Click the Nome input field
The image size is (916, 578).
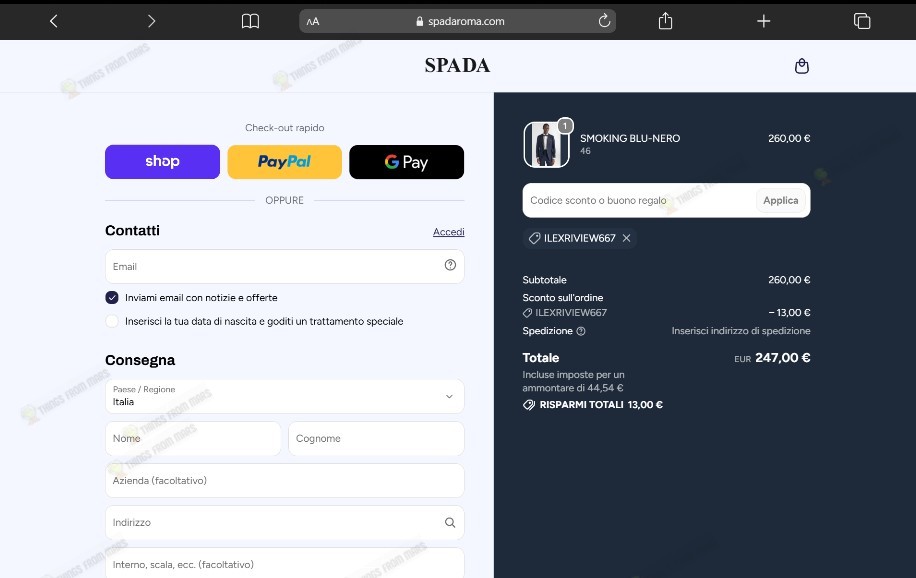point(193,438)
